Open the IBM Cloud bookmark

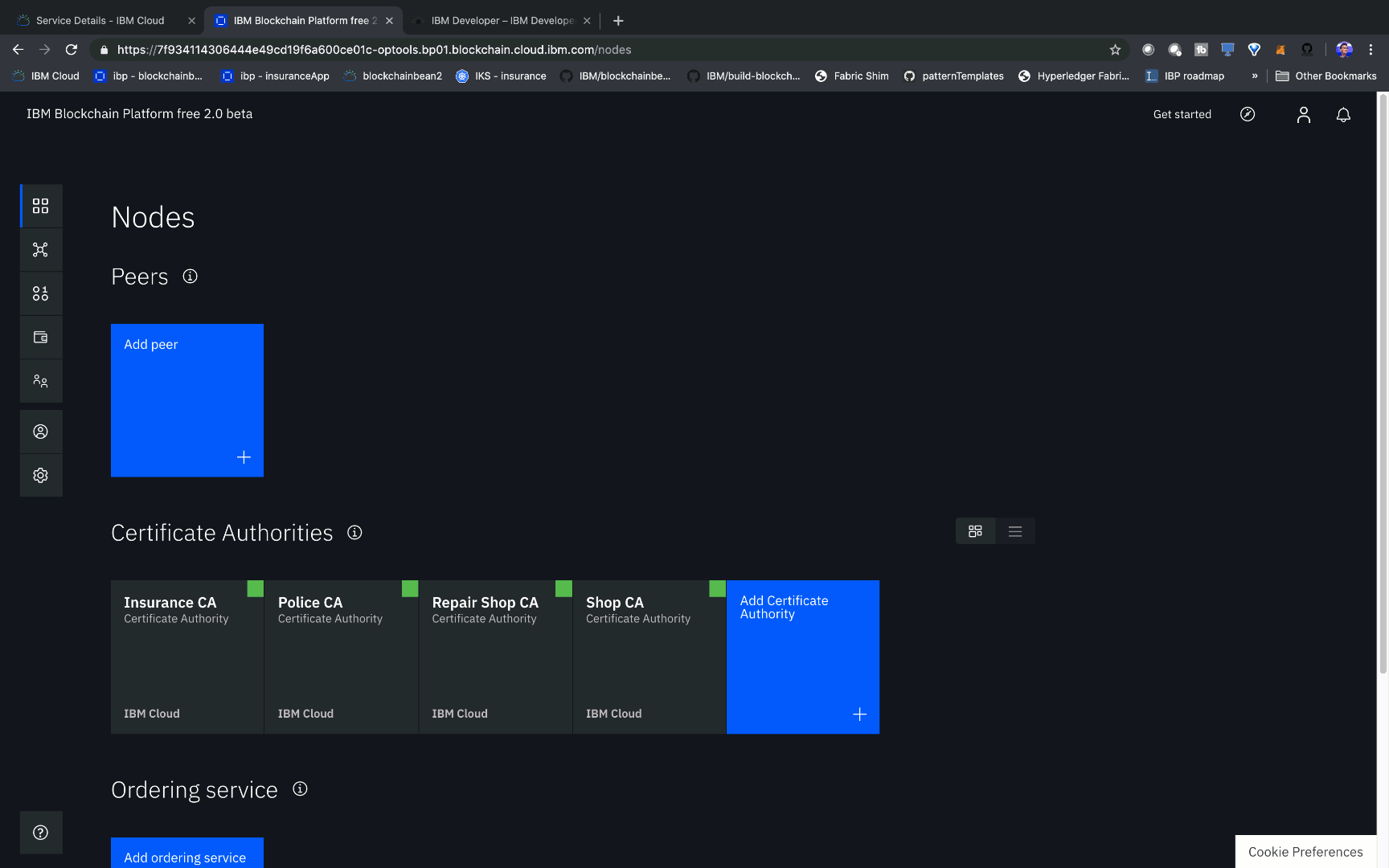click(x=46, y=76)
